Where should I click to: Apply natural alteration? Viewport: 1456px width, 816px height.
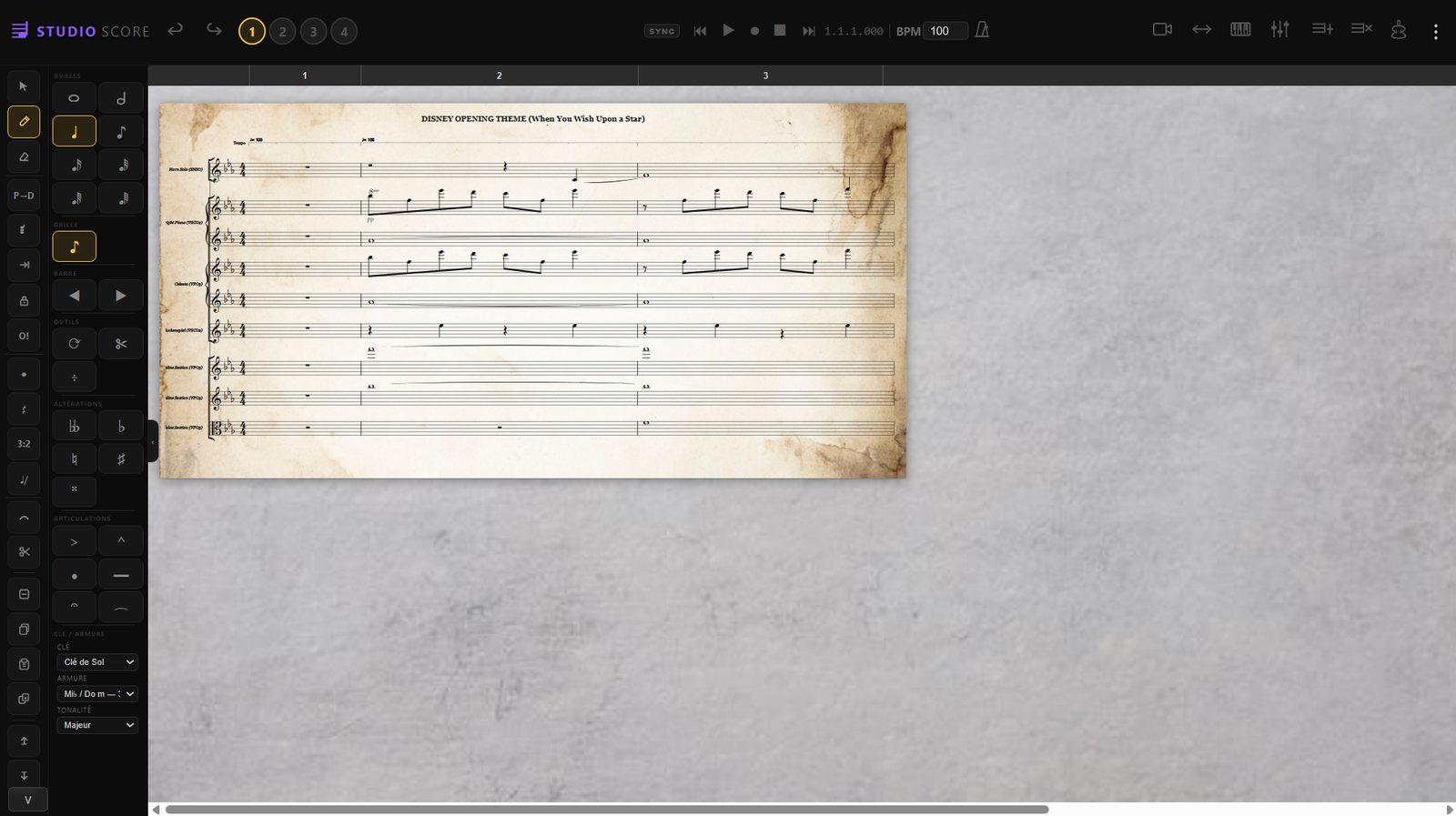point(74,459)
